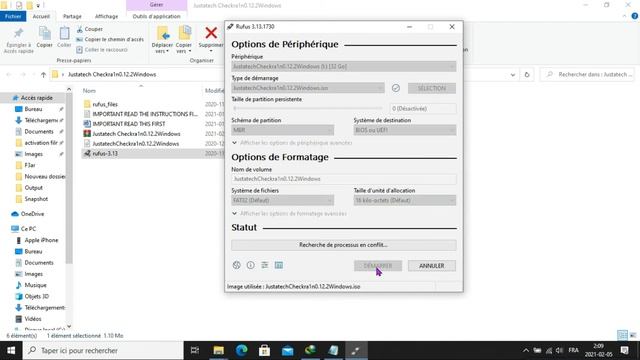Click the Supprimer red X icon
Screen dimensions: 640x360
point(211,33)
